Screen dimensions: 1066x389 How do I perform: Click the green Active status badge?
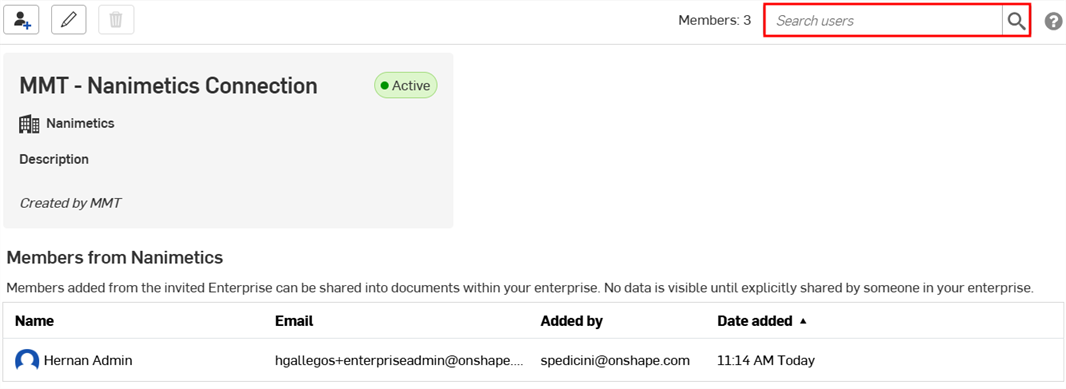(x=406, y=86)
